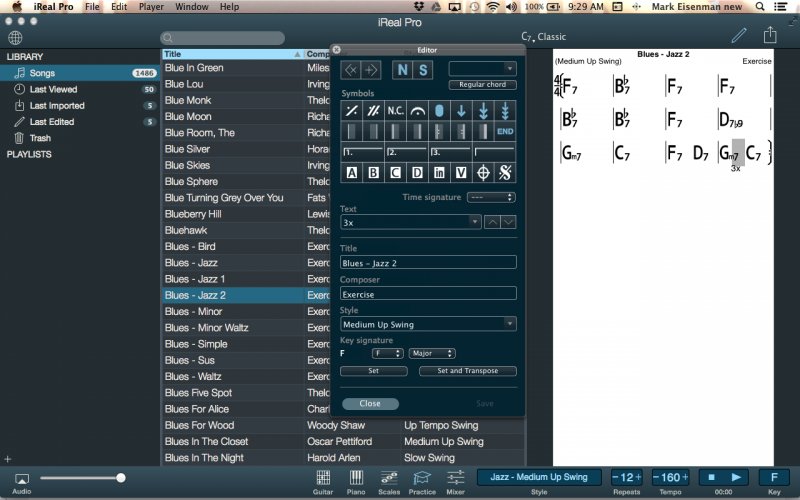Start playback with the play button

(x=736, y=478)
